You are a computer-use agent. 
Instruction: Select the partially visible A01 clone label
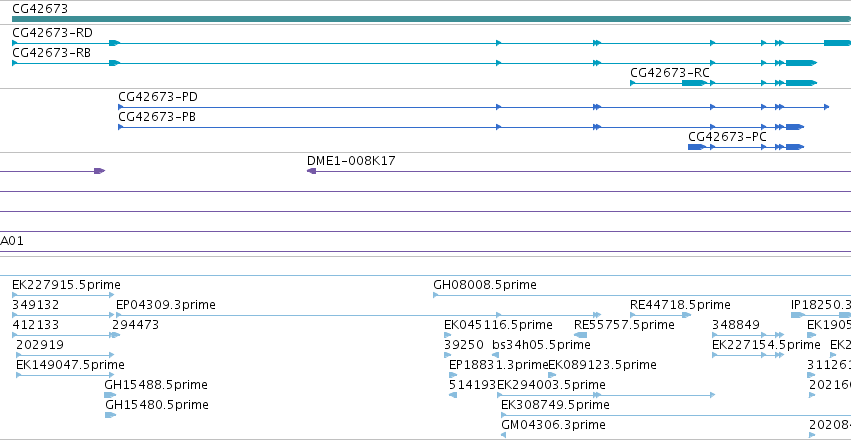(12, 241)
